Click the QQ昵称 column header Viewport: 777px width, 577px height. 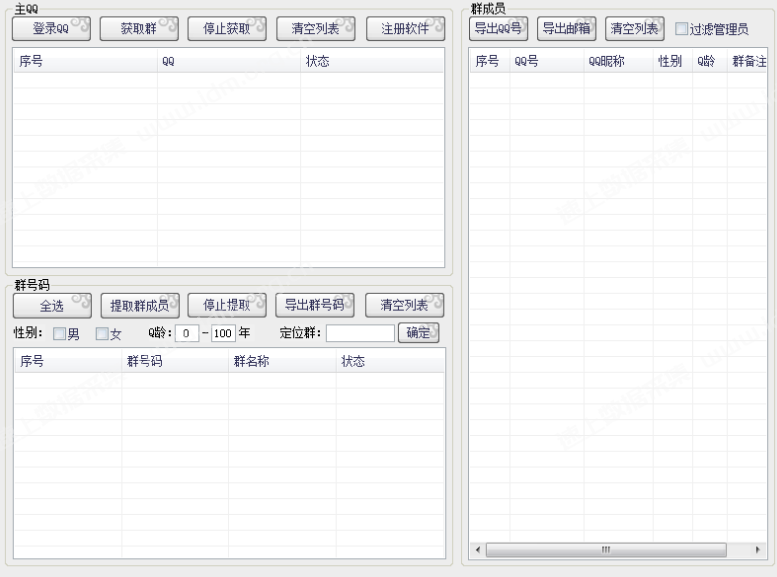(x=618, y=61)
